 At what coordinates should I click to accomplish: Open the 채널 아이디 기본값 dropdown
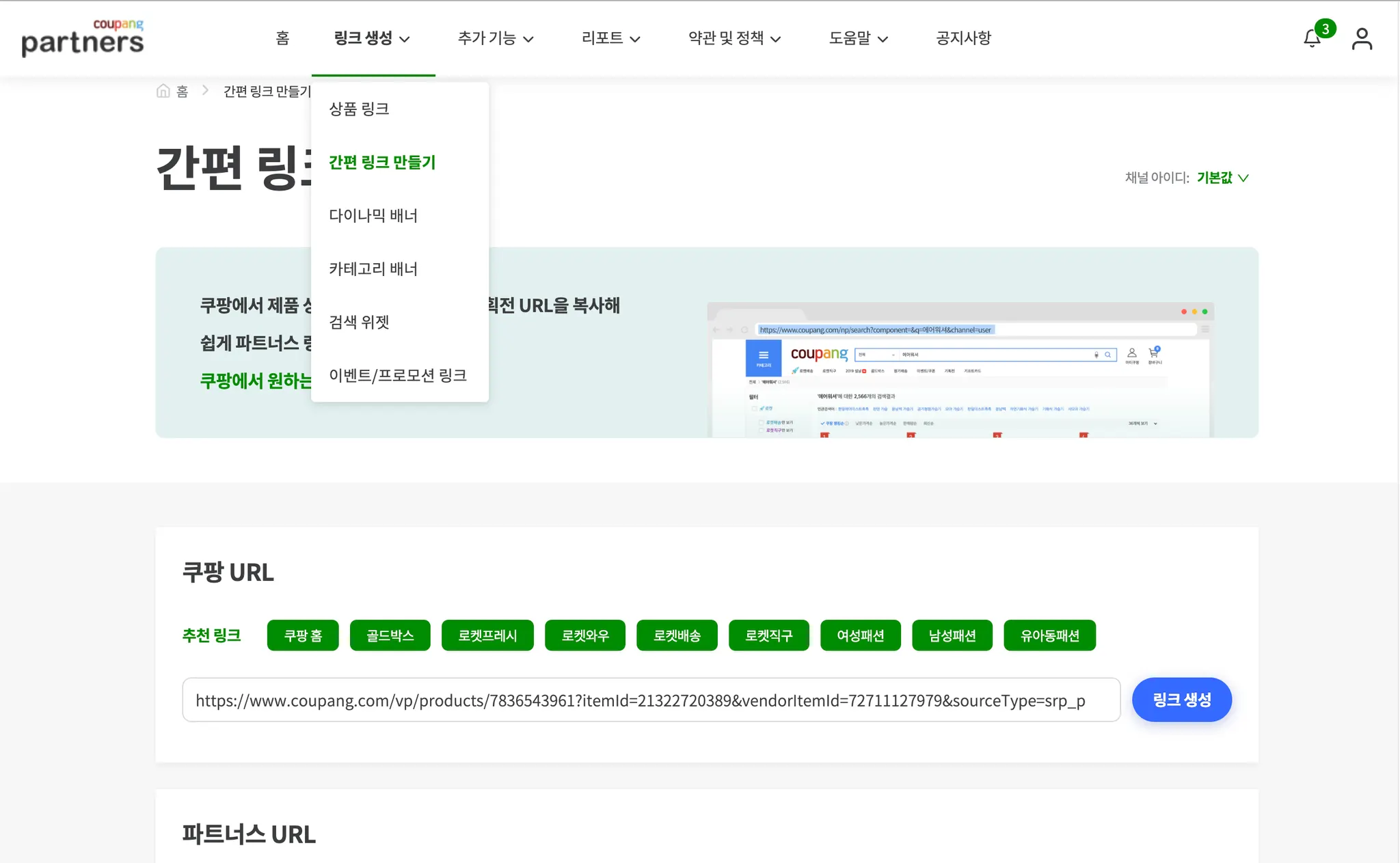coord(1222,178)
